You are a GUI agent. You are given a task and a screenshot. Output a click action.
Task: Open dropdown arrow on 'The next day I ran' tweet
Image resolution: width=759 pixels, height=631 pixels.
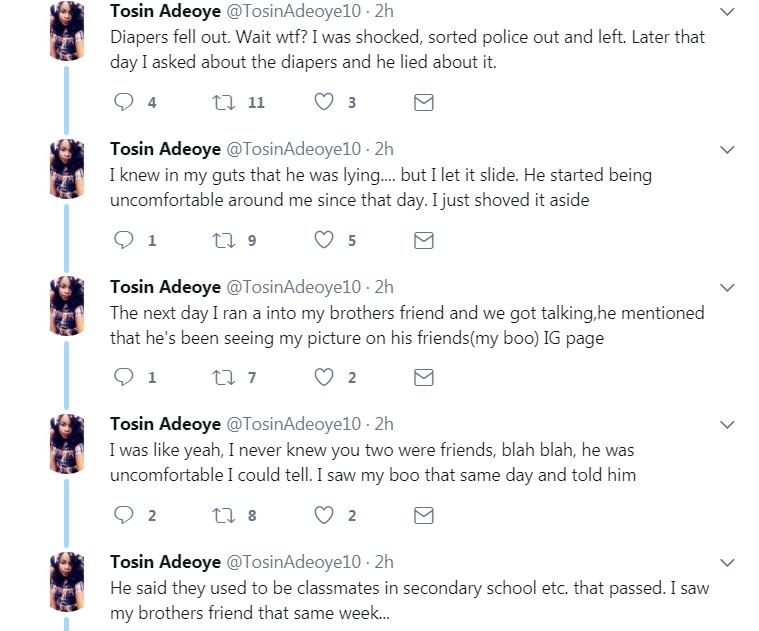(728, 287)
